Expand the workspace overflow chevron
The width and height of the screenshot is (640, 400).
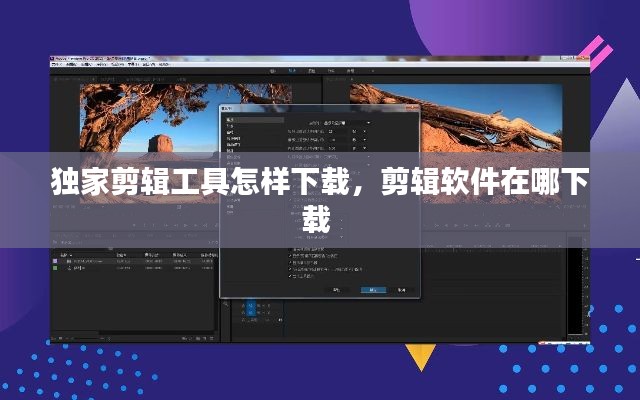click(x=372, y=71)
